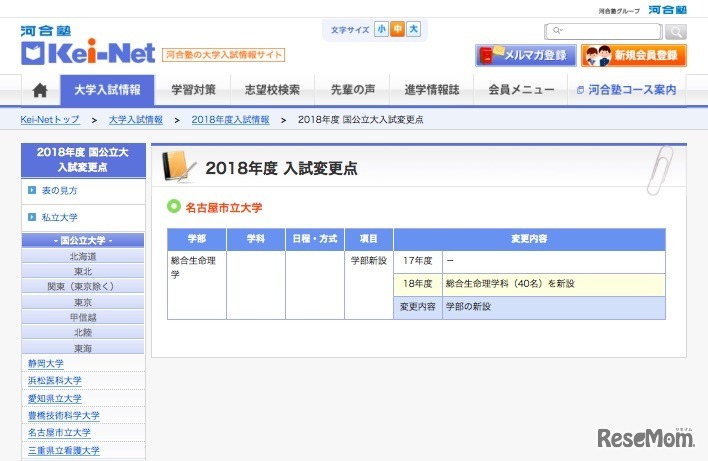Click the 項目 column header
708x461 pixels.
369,239
